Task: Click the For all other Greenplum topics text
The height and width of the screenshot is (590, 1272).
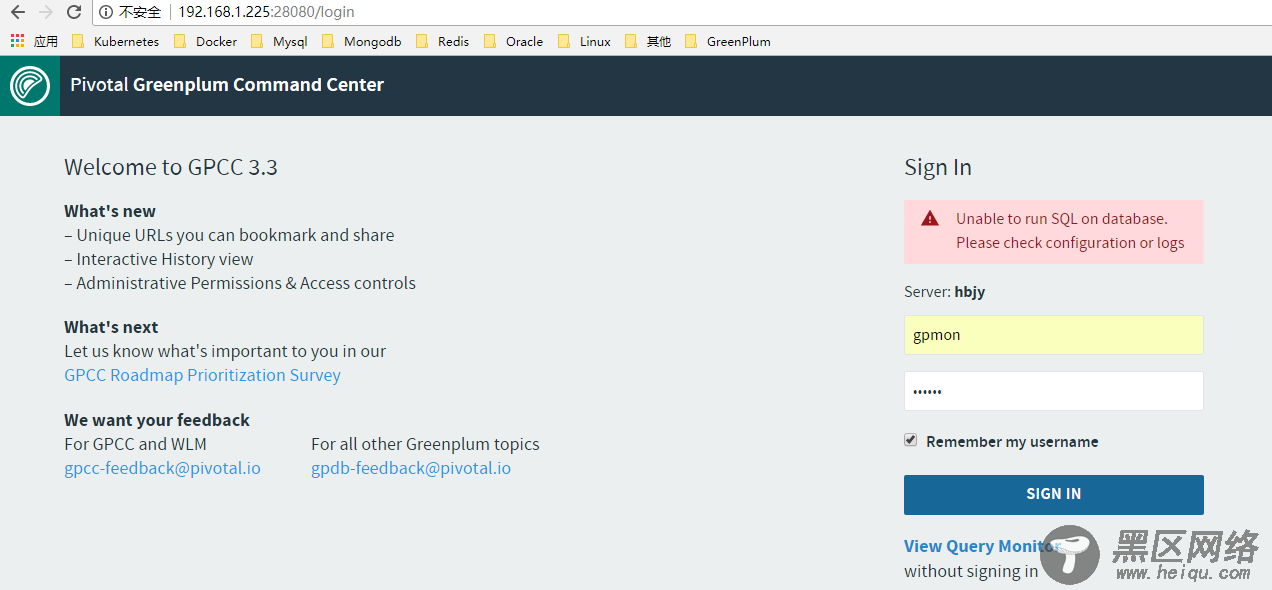Action: [x=425, y=444]
